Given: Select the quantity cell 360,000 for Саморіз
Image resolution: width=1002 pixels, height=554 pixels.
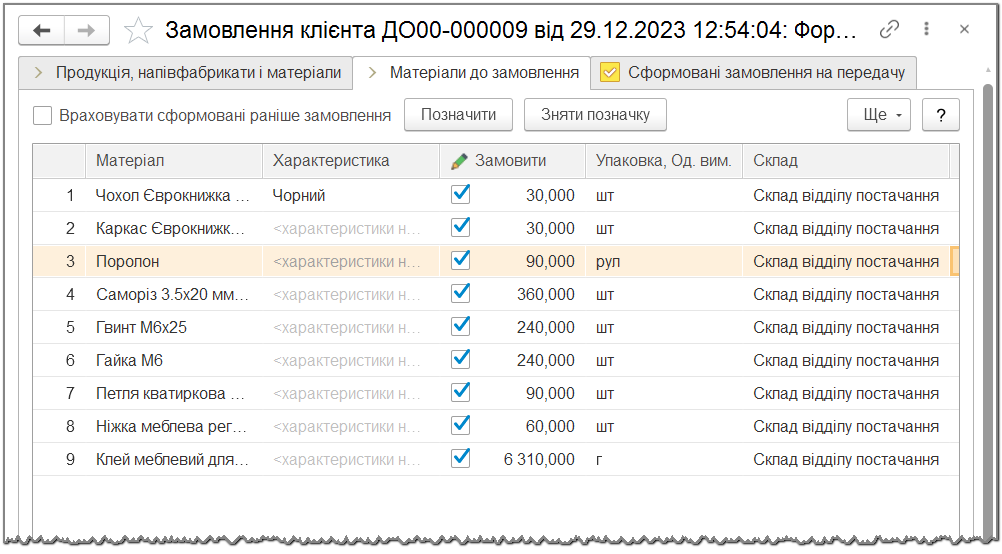Looking at the screenshot, I should click(x=546, y=295).
